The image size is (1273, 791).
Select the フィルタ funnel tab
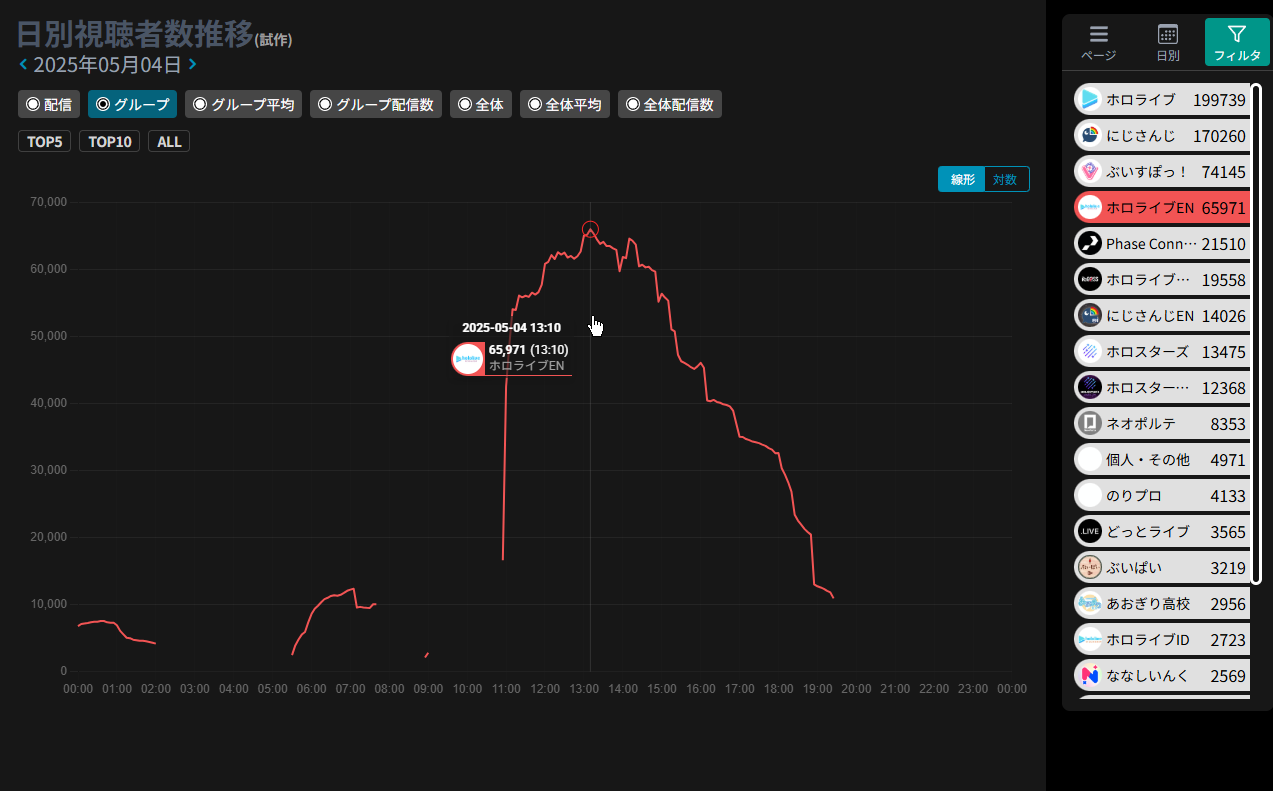pyautogui.click(x=1237, y=42)
